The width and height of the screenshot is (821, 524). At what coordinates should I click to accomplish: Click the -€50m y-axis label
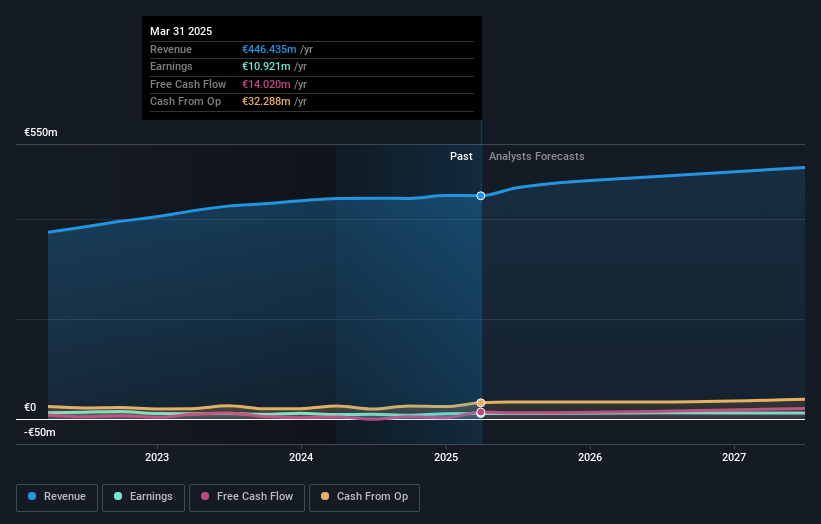[x=40, y=432]
